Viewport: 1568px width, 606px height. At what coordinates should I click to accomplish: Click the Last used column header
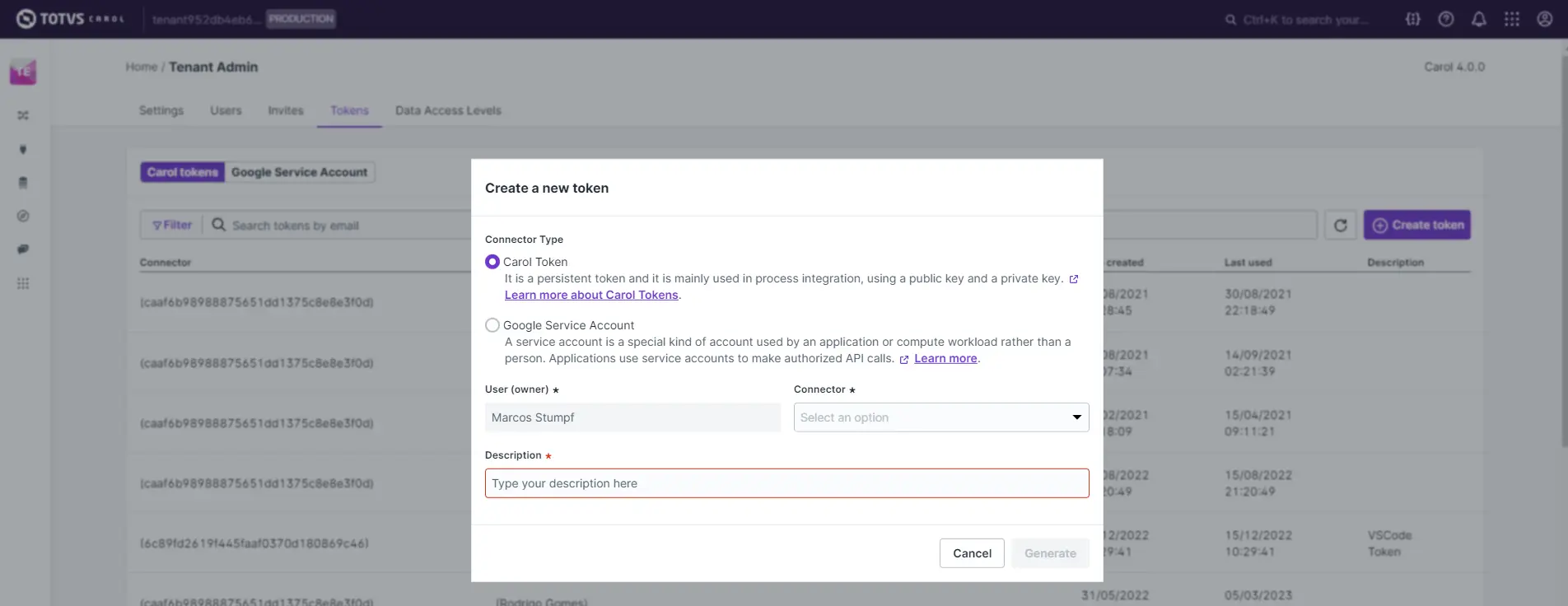pos(1248,263)
